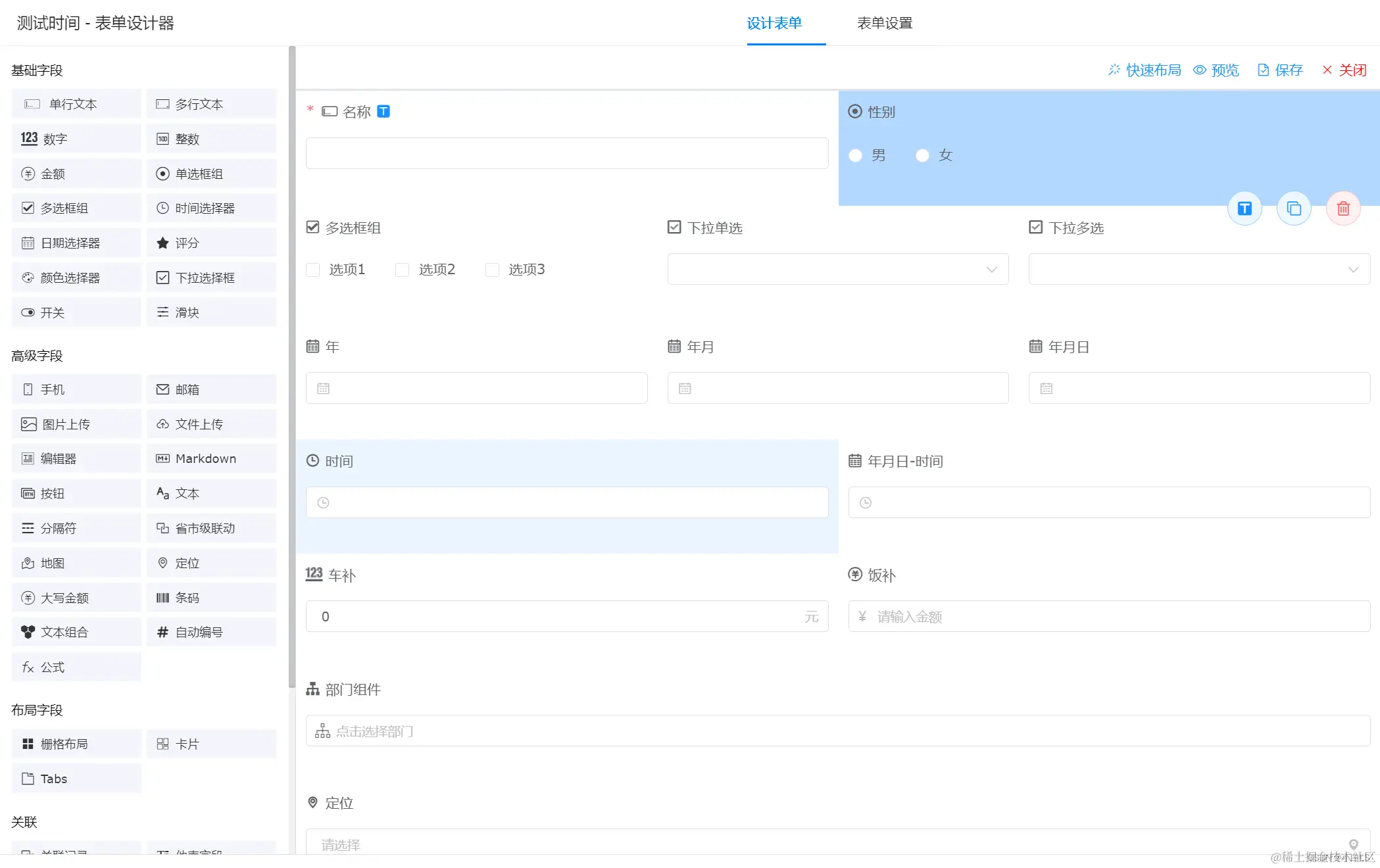Open the 下拉多选 dropdown
Viewport: 1380px width, 868px height.
coord(1198,269)
